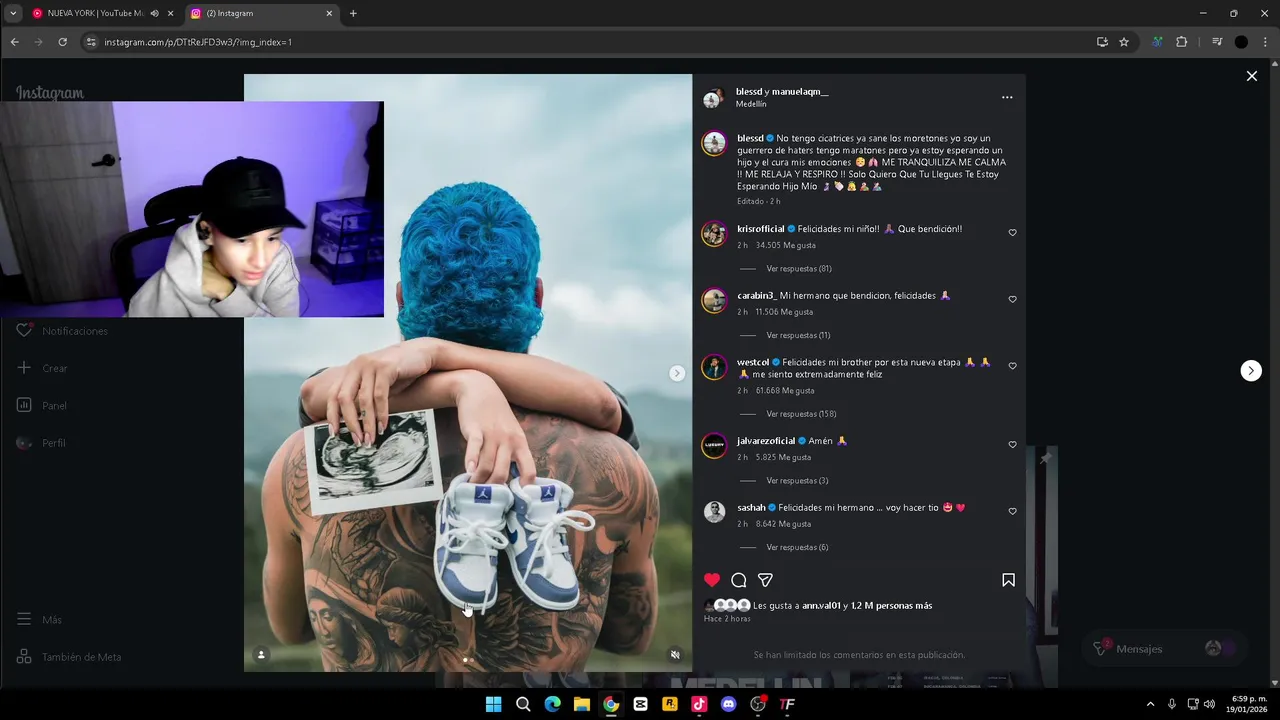
Task: Open the post's three-dots options menu
Action: 1007,97
